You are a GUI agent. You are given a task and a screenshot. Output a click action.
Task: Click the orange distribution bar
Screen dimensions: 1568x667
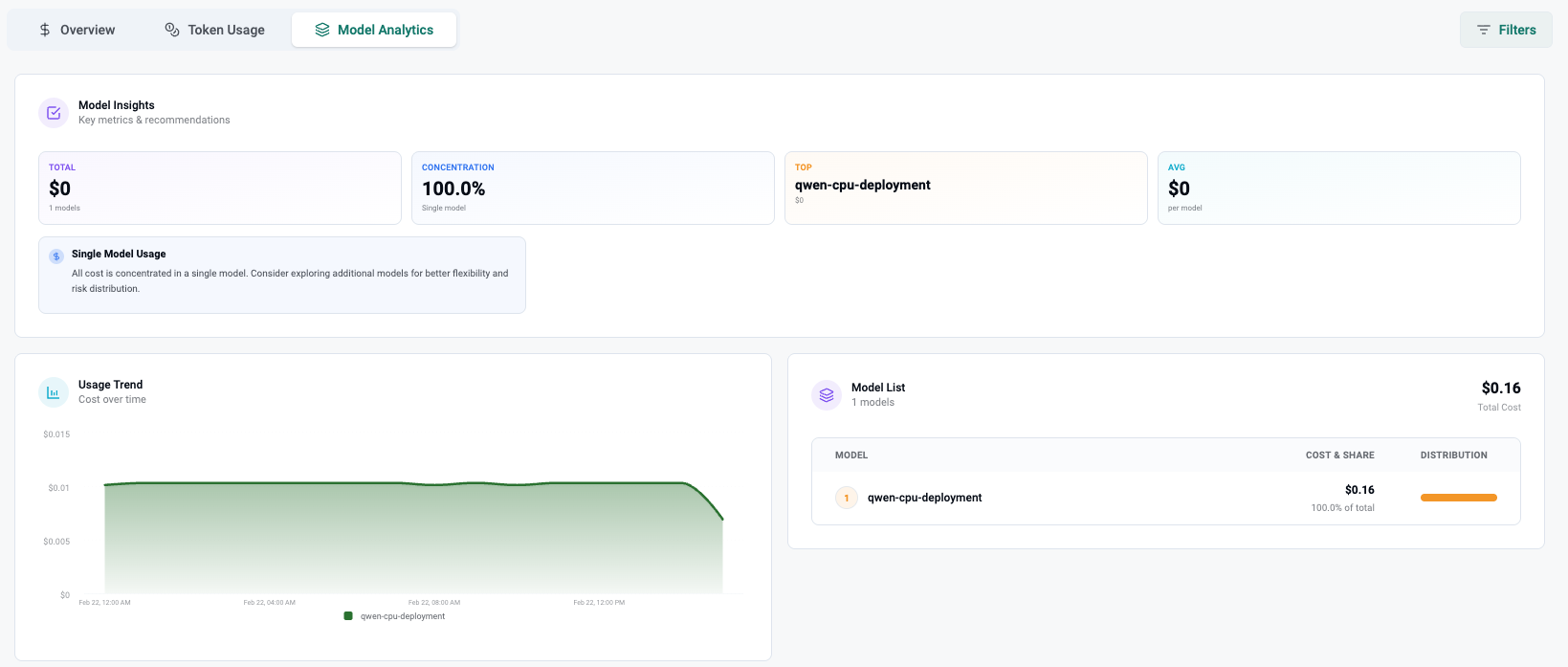[x=1458, y=498]
